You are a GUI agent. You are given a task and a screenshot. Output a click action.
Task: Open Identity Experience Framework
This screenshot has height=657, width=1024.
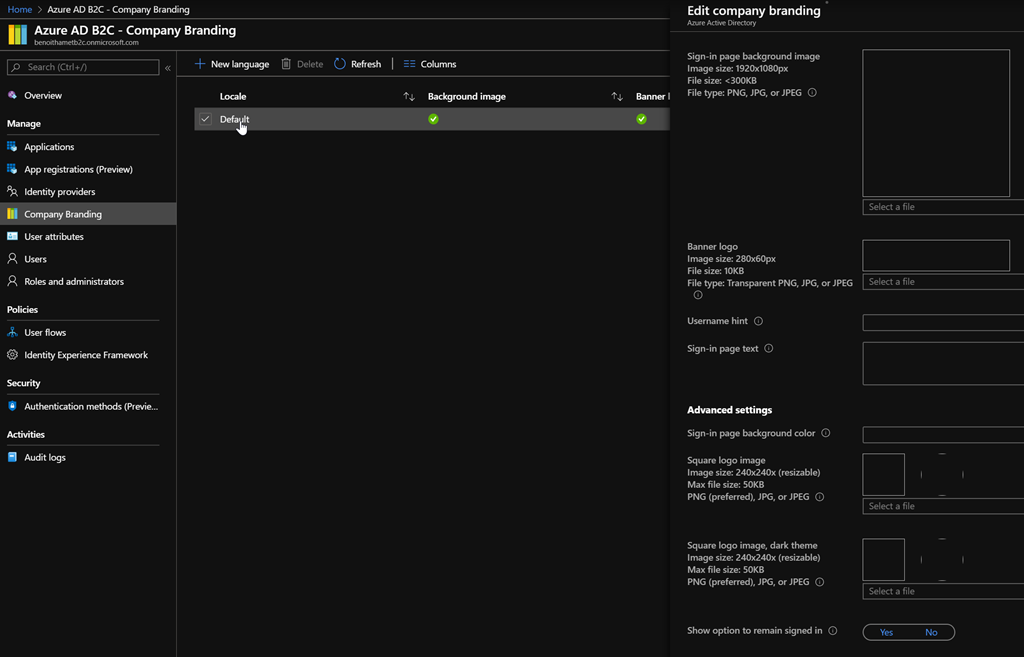point(86,355)
